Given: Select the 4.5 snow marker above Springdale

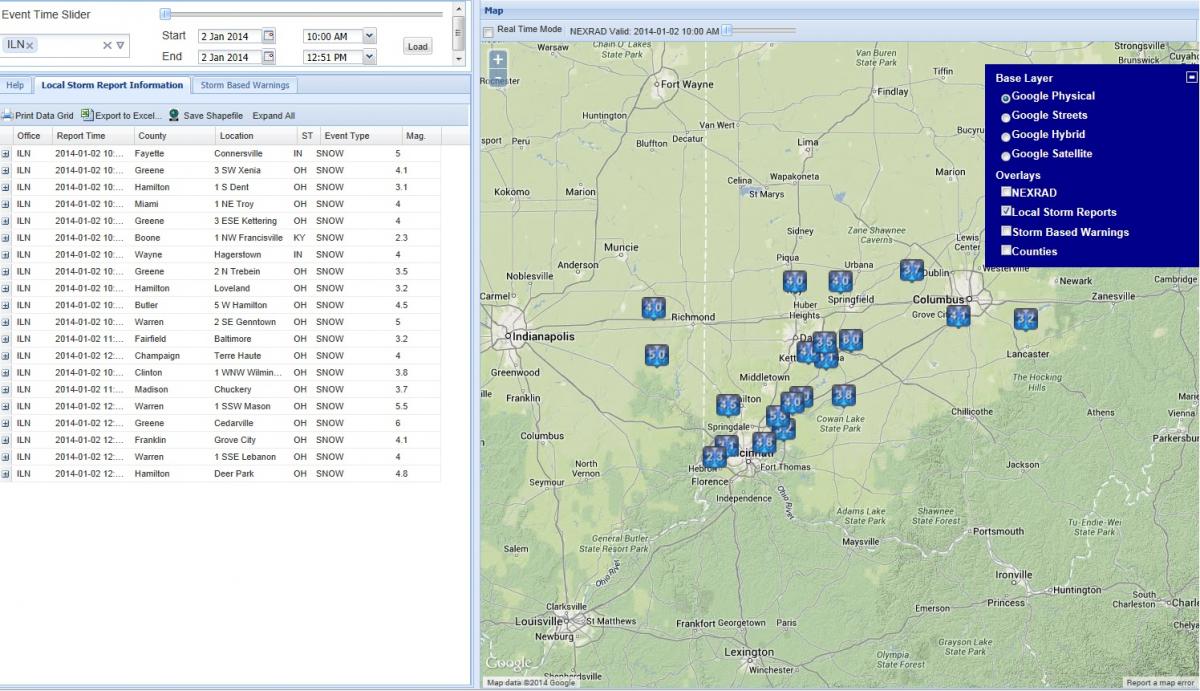Looking at the screenshot, I should click(728, 405).
